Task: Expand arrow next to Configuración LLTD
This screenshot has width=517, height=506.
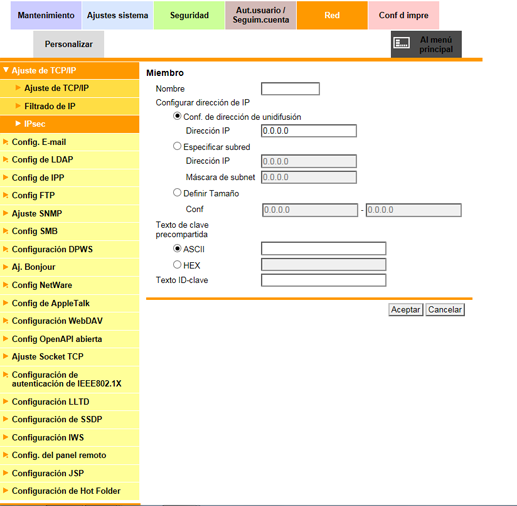Action: tap(5, 401)
